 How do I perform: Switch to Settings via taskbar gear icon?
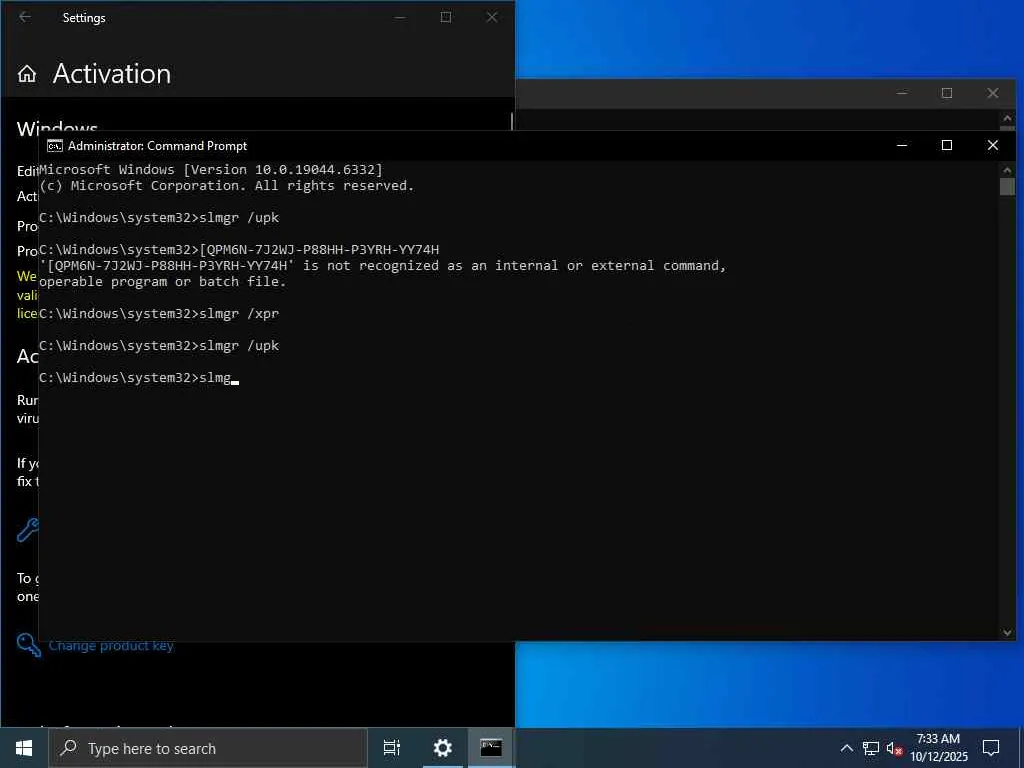click(x=443, y=748)
